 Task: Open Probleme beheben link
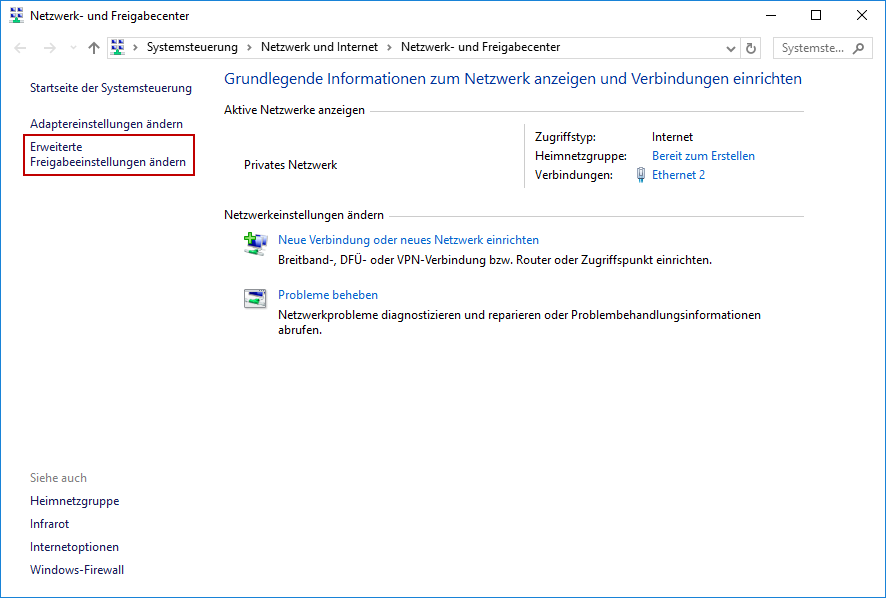(x=328, y=295)
